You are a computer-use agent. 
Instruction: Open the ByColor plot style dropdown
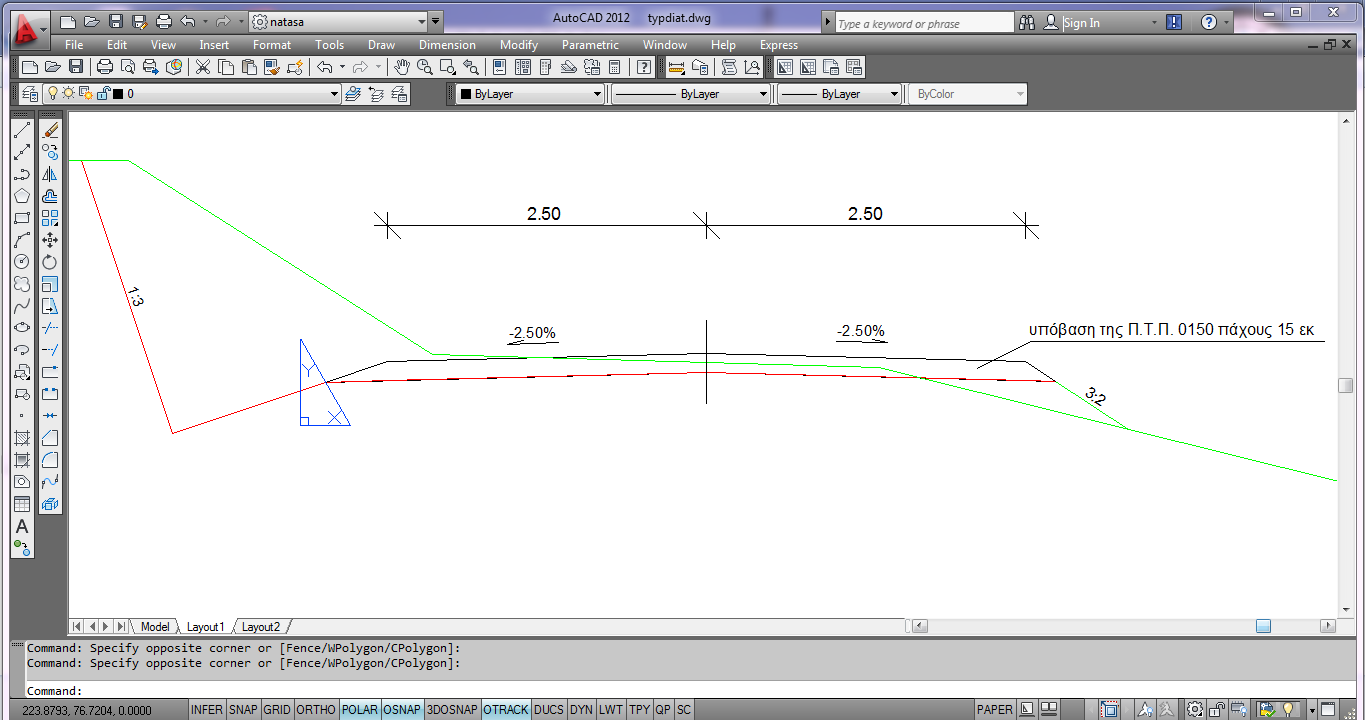1020,94
